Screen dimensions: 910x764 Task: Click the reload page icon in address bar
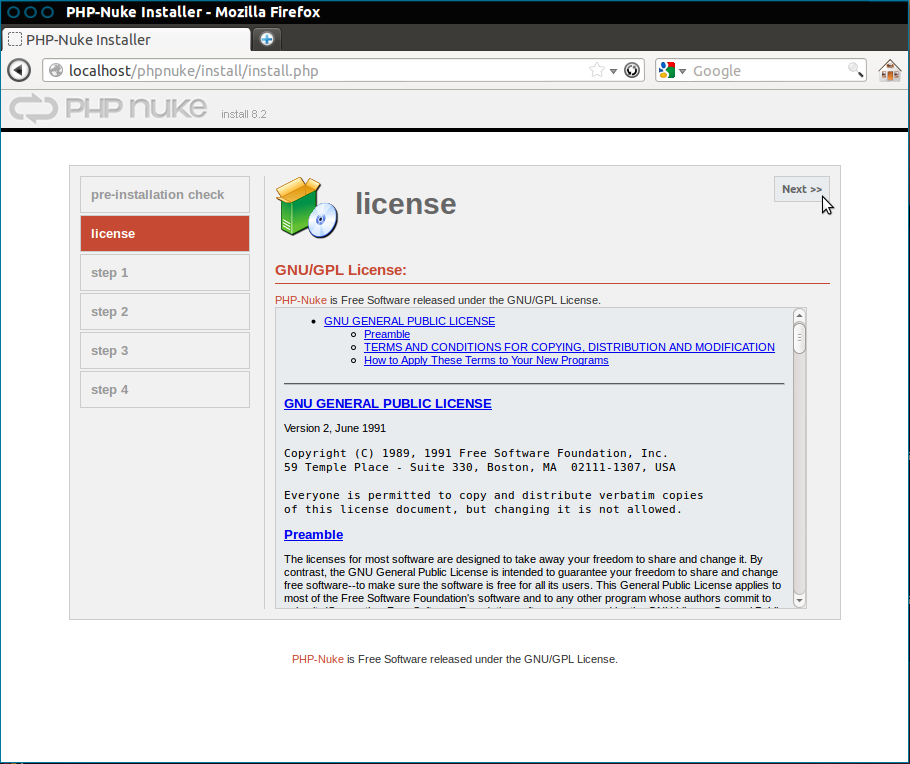pos(631,71)
